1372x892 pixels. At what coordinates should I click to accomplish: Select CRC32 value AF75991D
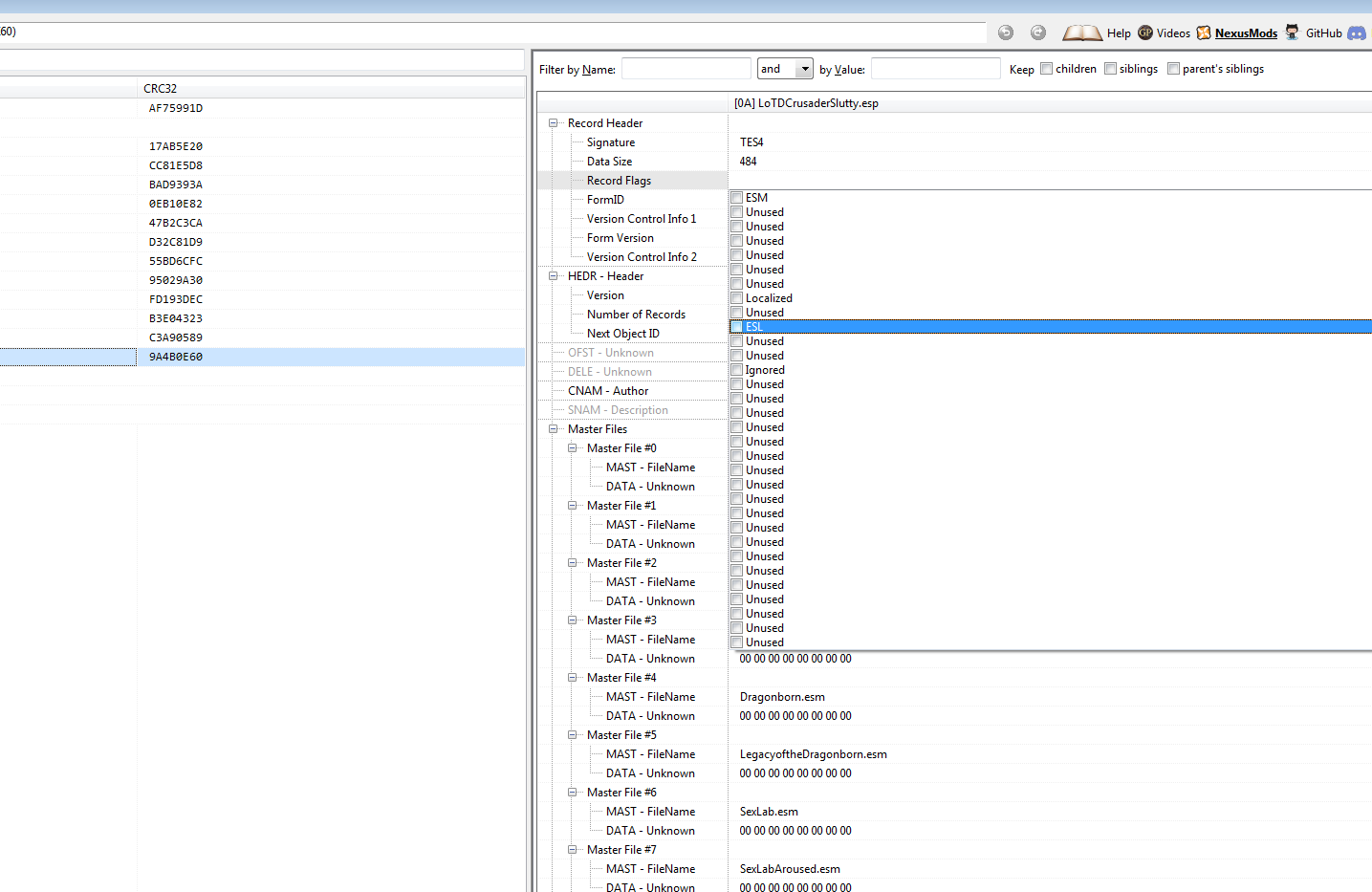click(176, 108)
